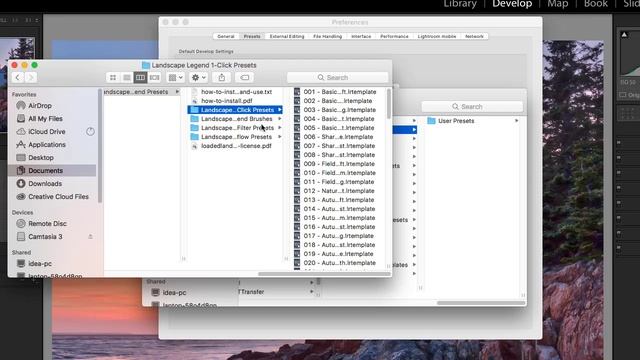Select how-to-inst...and-use.txt file
This screenshot has width=640, height=360.
236,92
